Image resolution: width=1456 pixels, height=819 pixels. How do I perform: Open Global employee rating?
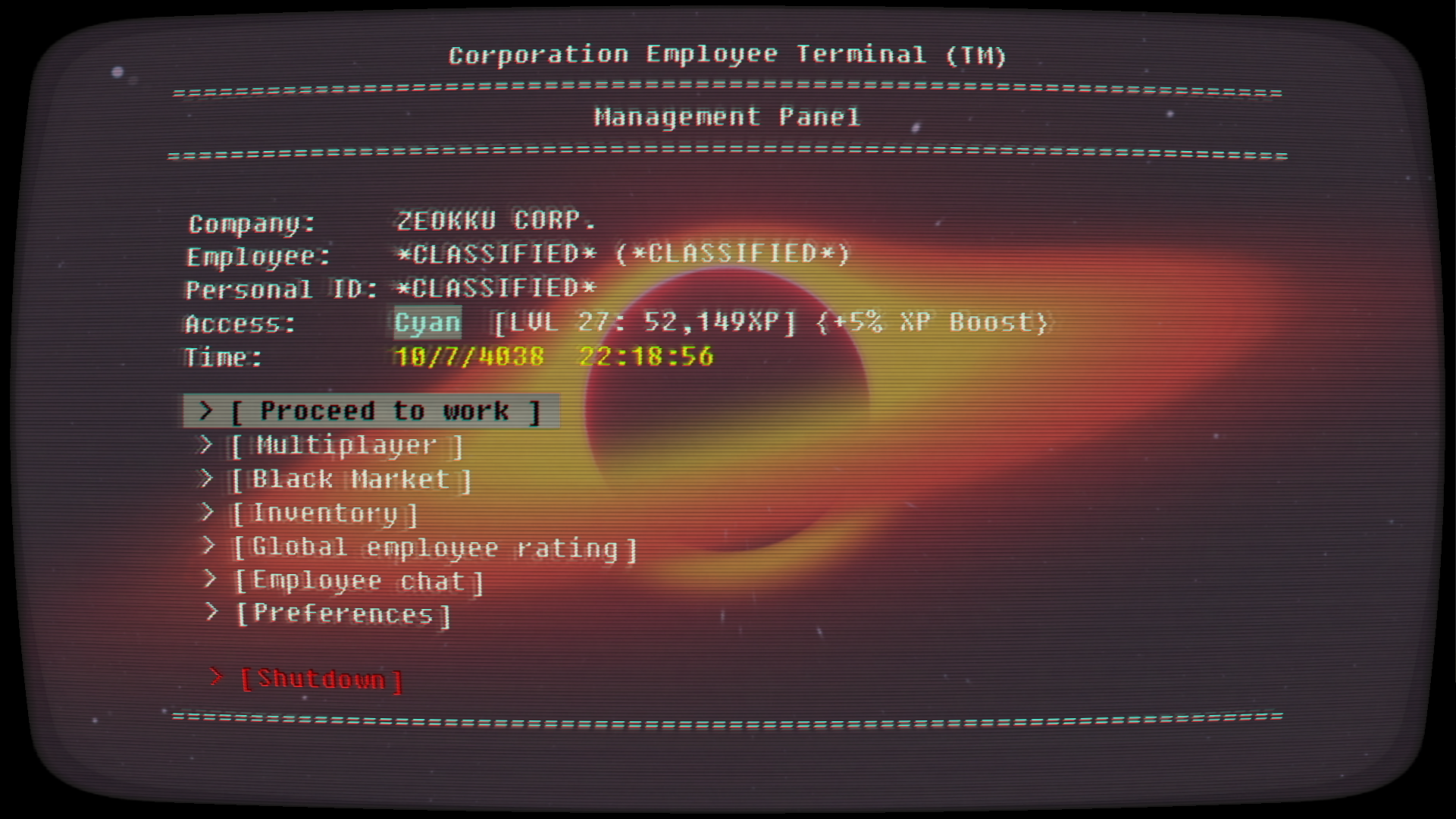click(x=435, y=548)
